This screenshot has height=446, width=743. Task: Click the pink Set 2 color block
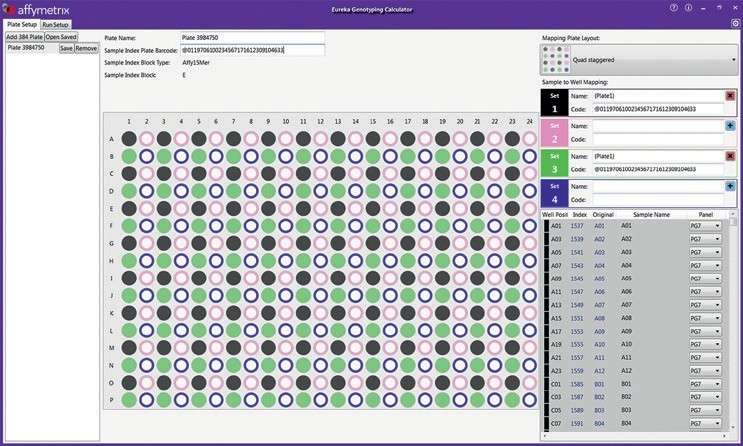[x=554, y=133]
